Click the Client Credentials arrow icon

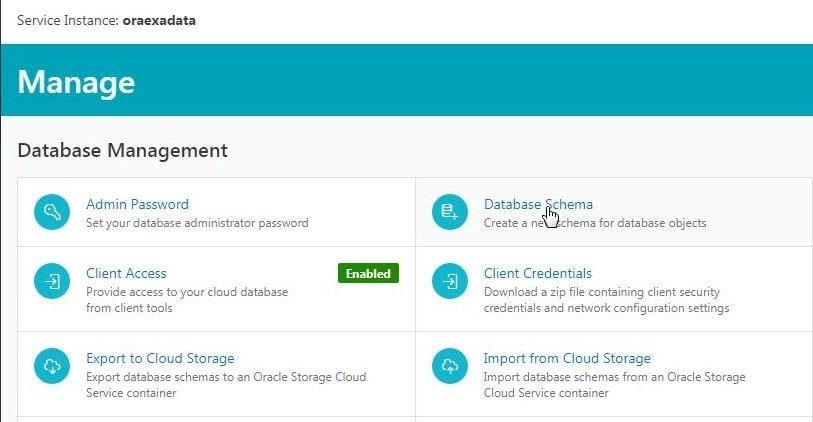click(x=450, y=281)
